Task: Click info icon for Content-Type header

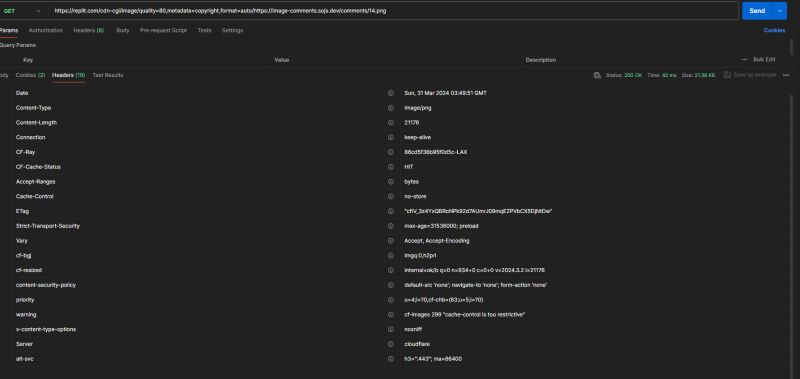Action: click(390, 108)
